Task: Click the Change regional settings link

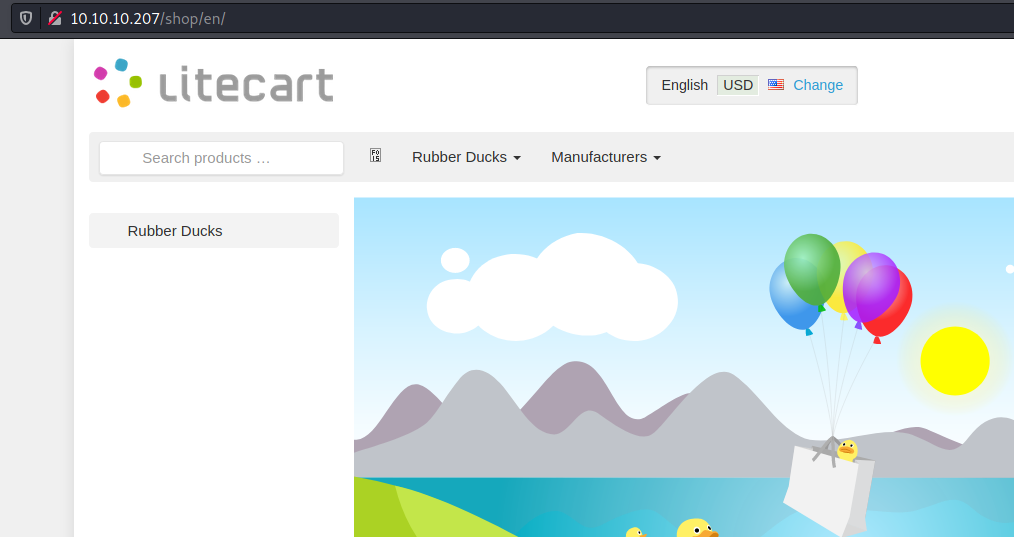Action: tap(818, 85)
